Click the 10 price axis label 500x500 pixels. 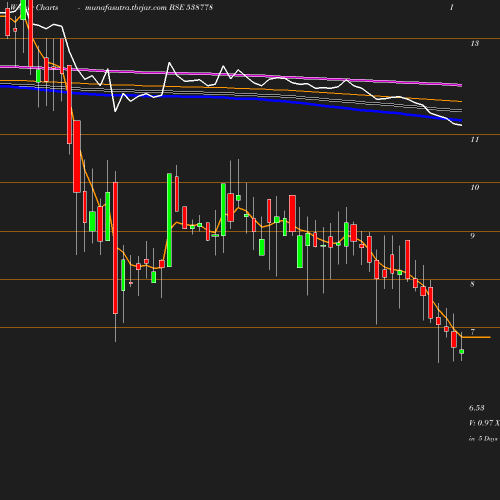475,188
